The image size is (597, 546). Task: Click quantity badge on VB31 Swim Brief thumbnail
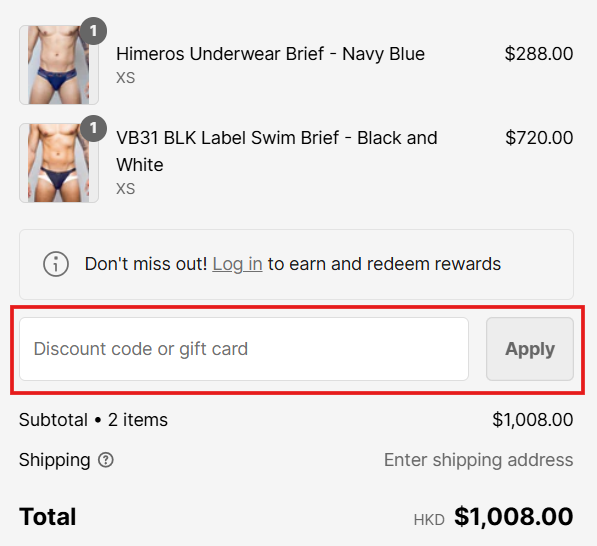pyautogui.click(x=93, y=128)
